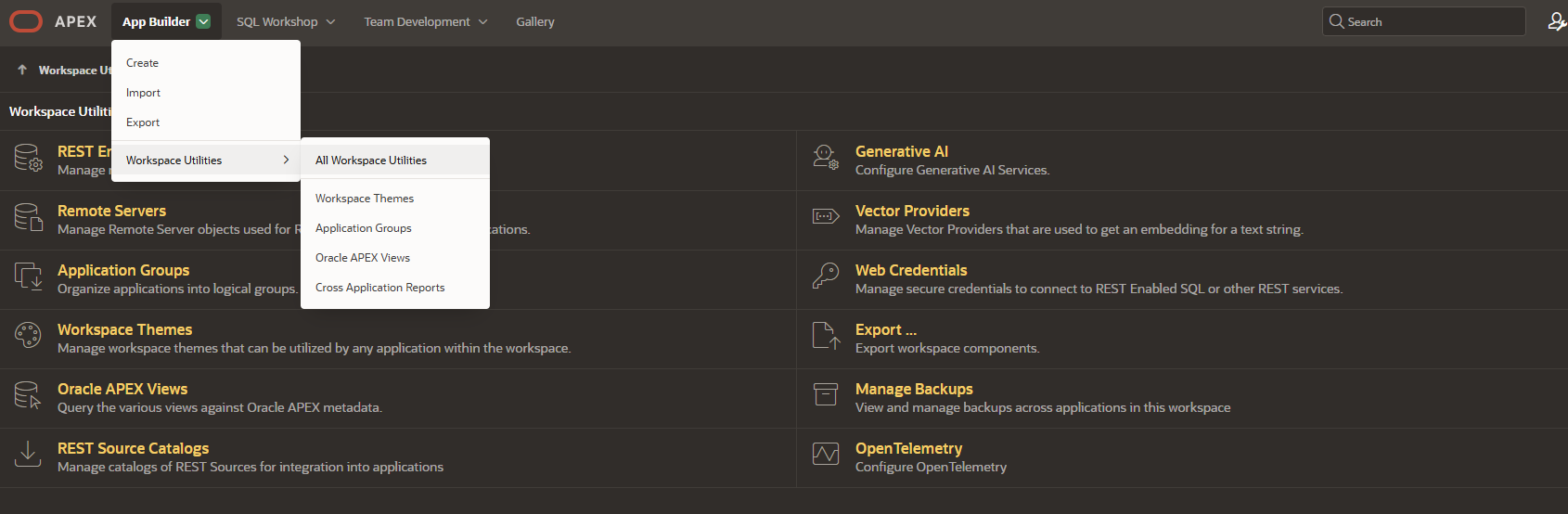Click the Workspace Themes palette icon
The image size is (1568, 514).
click(28, 335)
